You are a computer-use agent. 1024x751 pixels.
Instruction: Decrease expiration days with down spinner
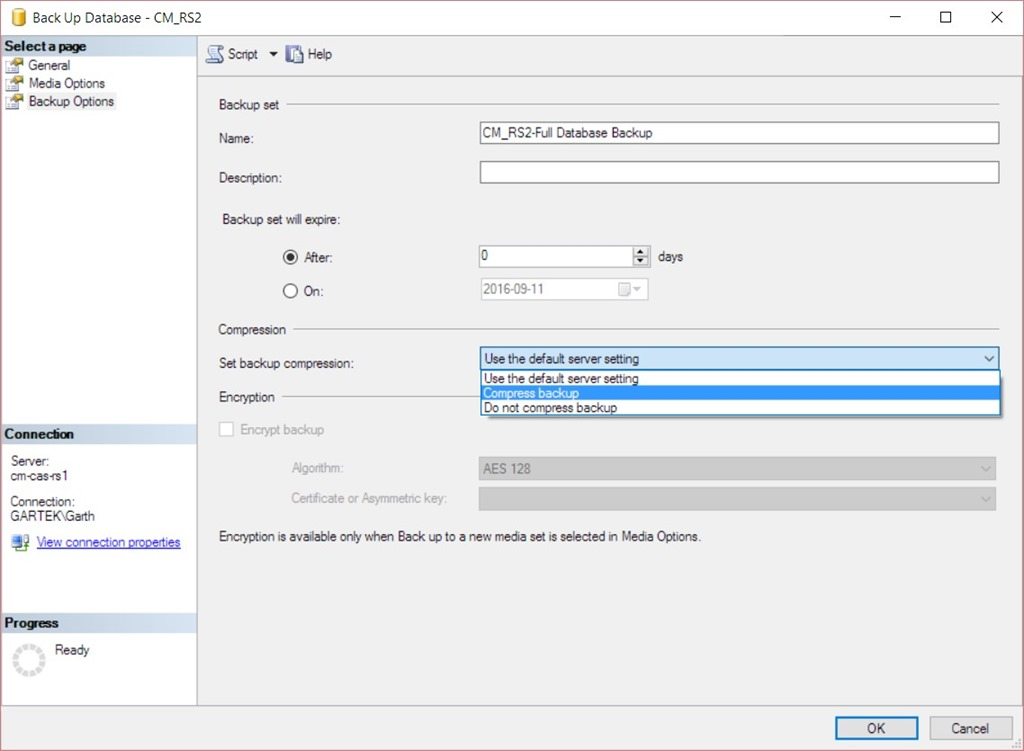click(x=641, y=261)
